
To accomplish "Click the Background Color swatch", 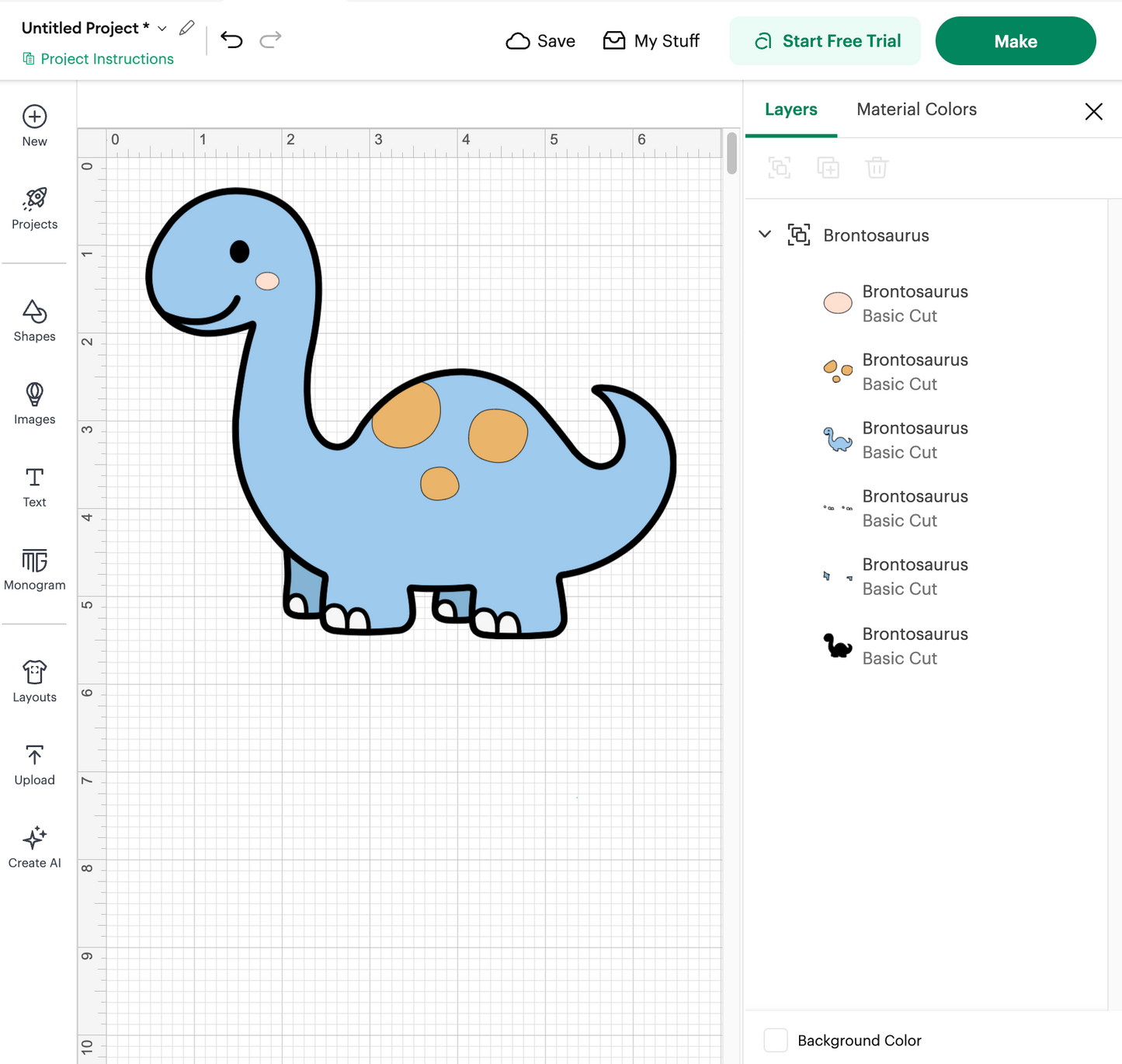I will coord(776,1040).
